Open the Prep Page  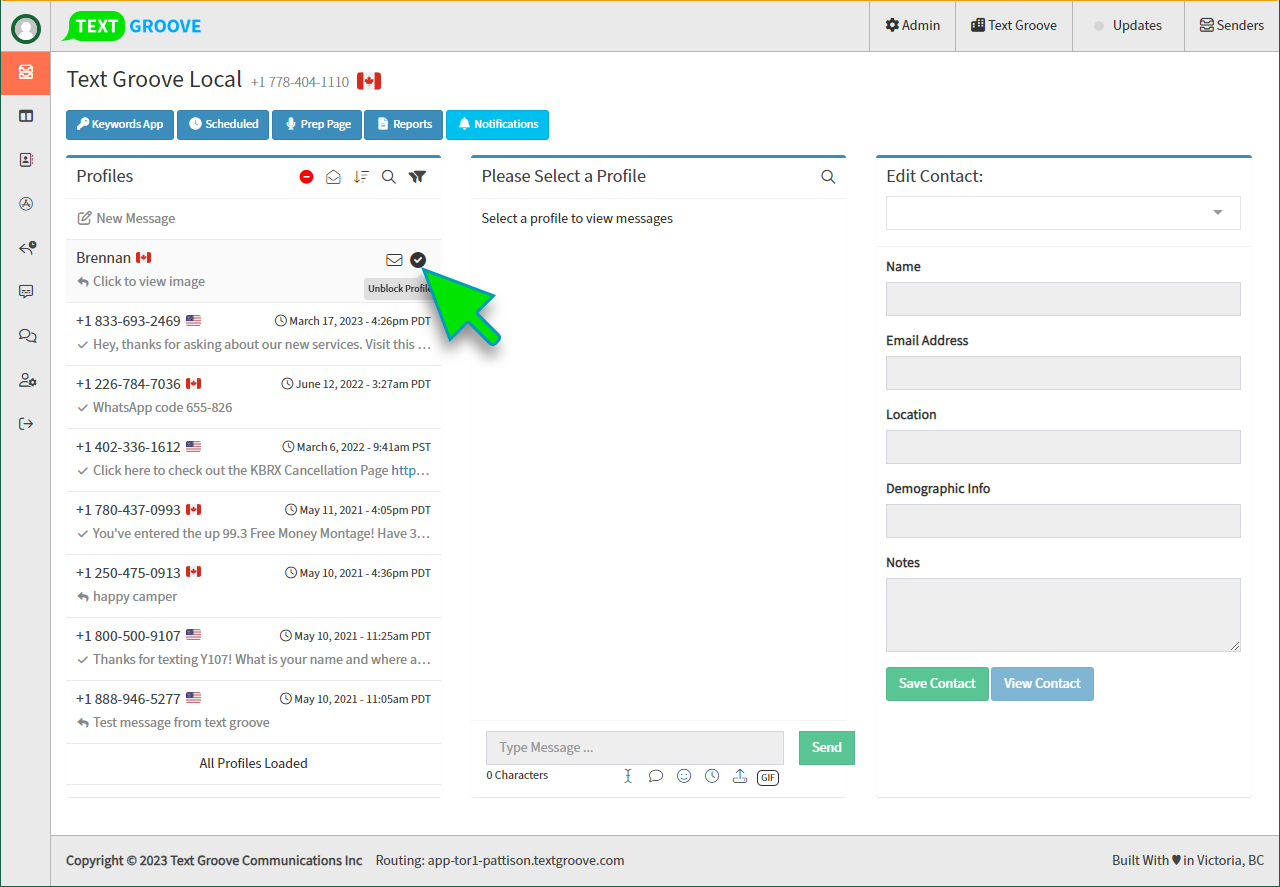coord(317,125)
